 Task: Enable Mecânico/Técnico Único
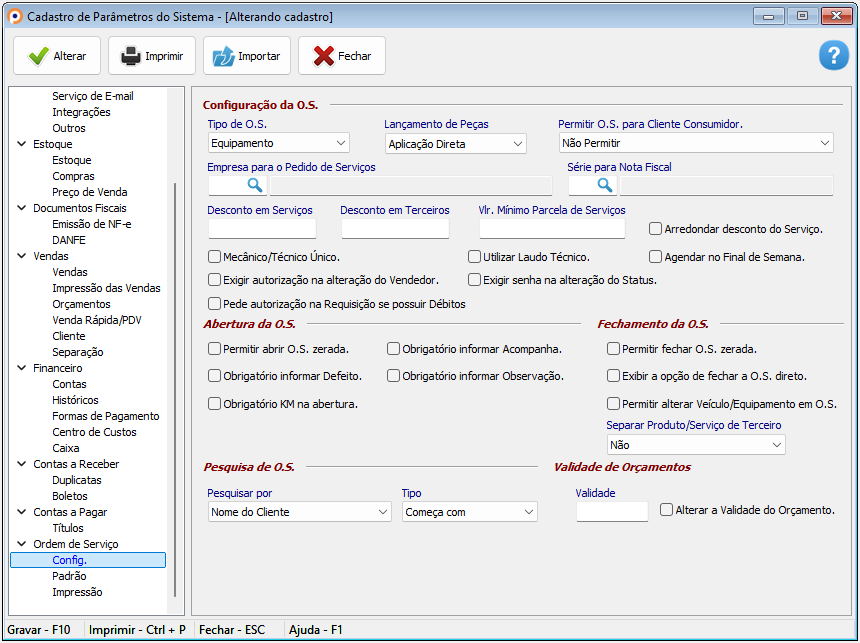tap(213, 257)
